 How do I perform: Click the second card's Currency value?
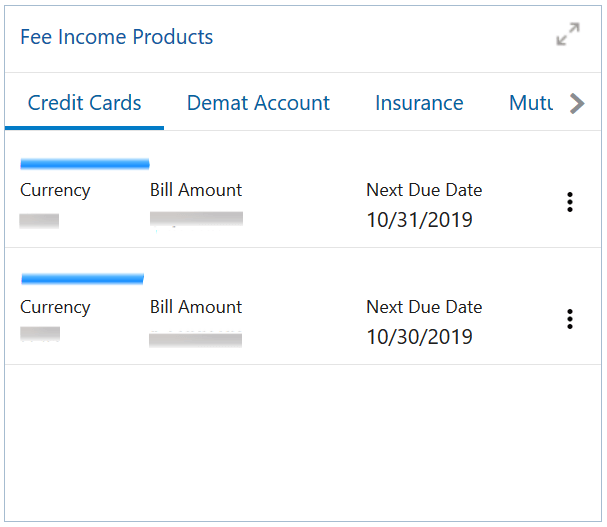click(x=40, y=334)
